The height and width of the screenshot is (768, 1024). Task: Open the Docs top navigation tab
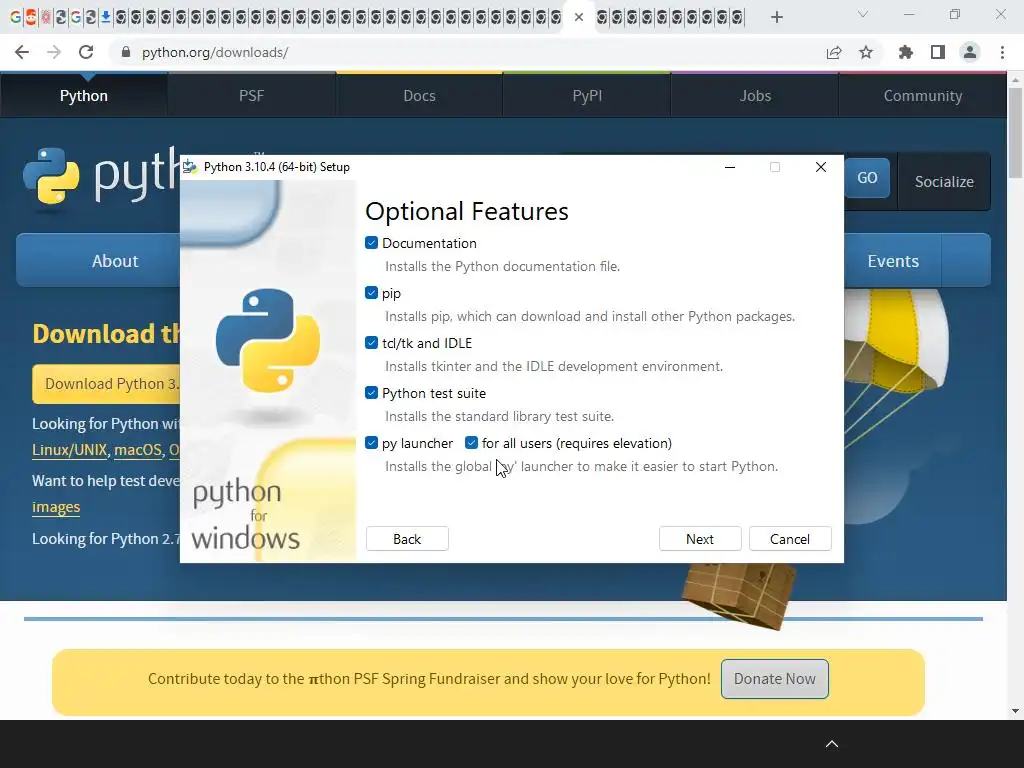click(x=419, y=95)
